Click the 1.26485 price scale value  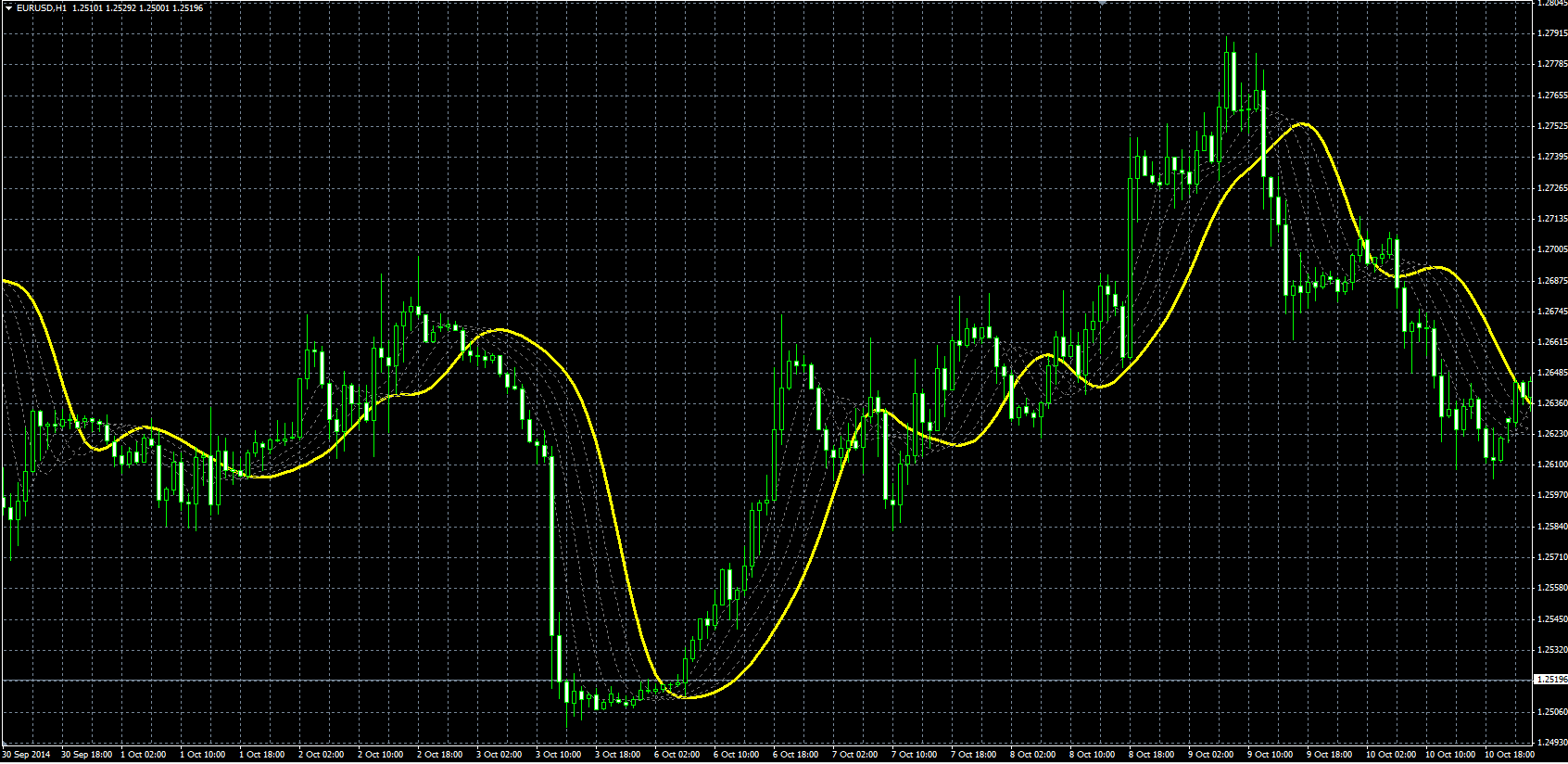tap(1551, 373)
